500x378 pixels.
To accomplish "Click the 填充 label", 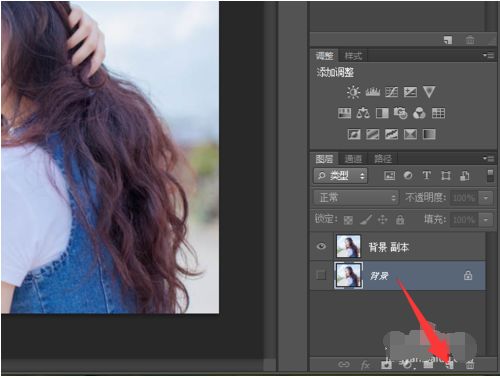I will tap(435, 220).
